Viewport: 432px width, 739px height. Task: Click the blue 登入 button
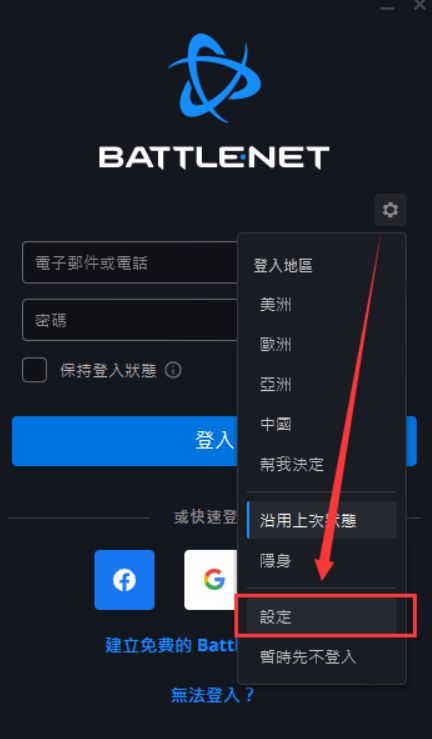pyautogui.click(x=214, y=441)
